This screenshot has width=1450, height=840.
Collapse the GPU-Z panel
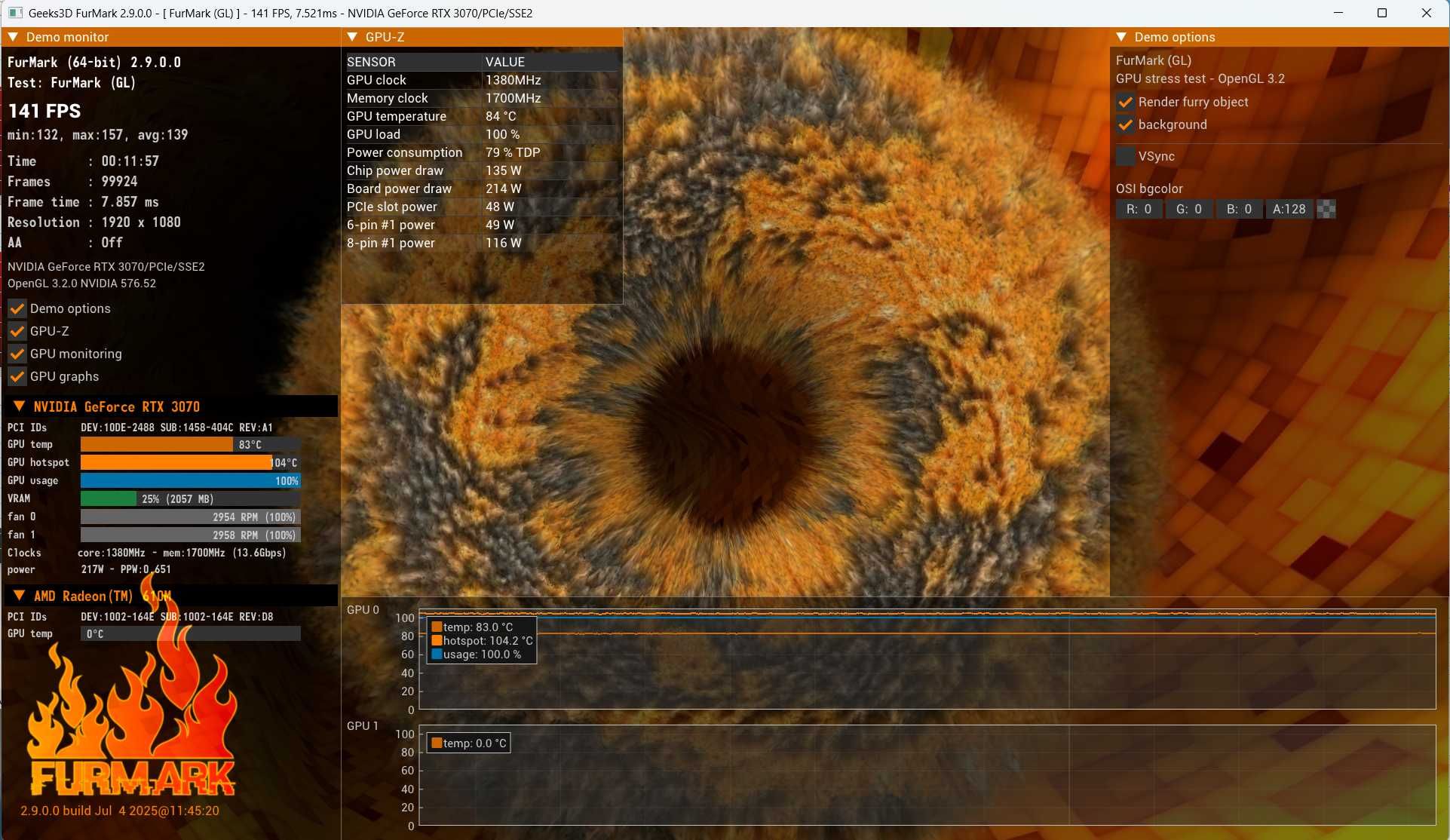pos(352,37)
